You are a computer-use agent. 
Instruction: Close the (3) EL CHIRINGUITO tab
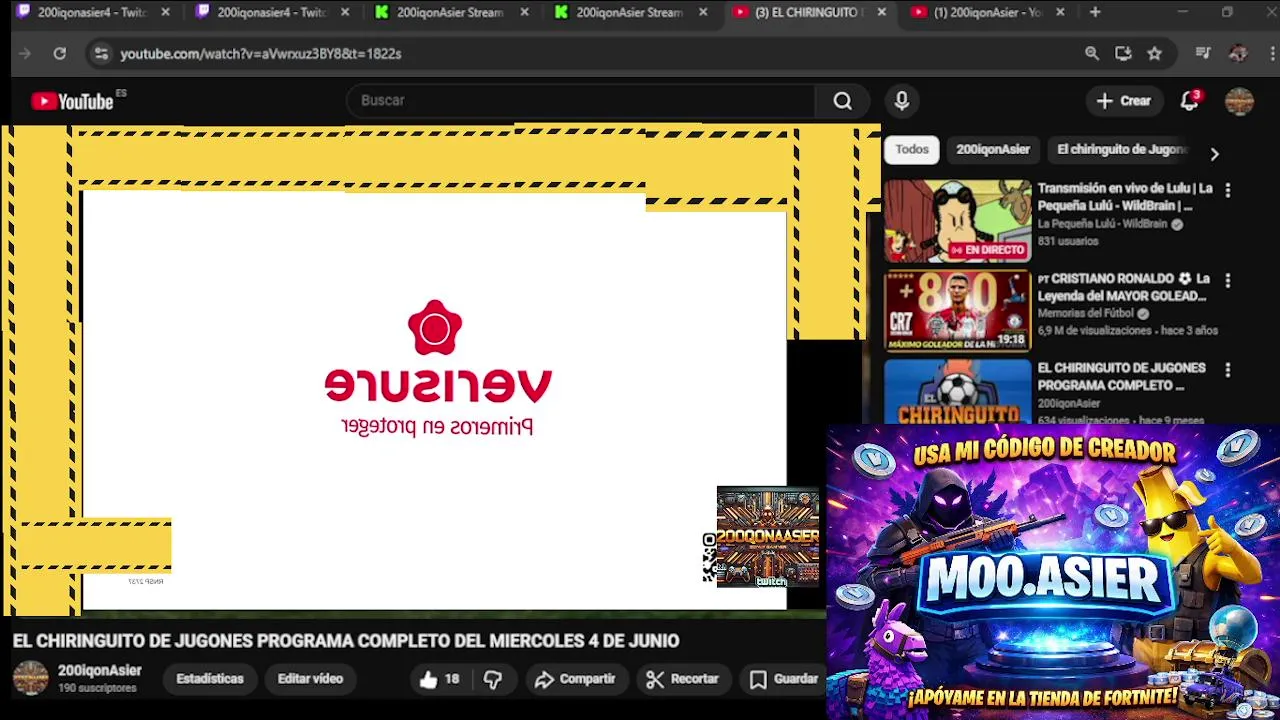coord(881,13)
